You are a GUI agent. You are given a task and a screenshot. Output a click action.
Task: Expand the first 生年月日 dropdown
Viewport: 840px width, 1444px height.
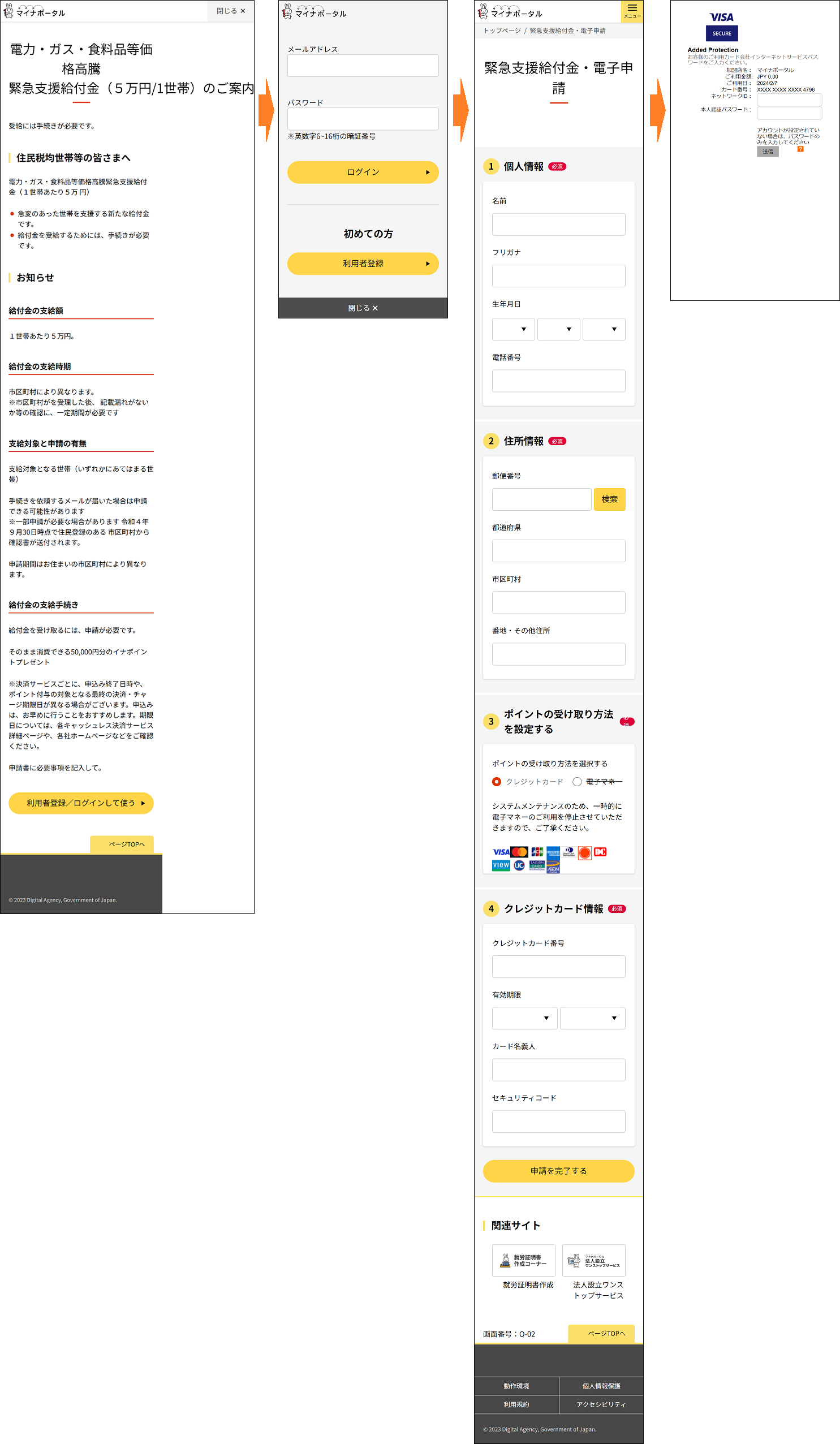(x=513, y=329)
